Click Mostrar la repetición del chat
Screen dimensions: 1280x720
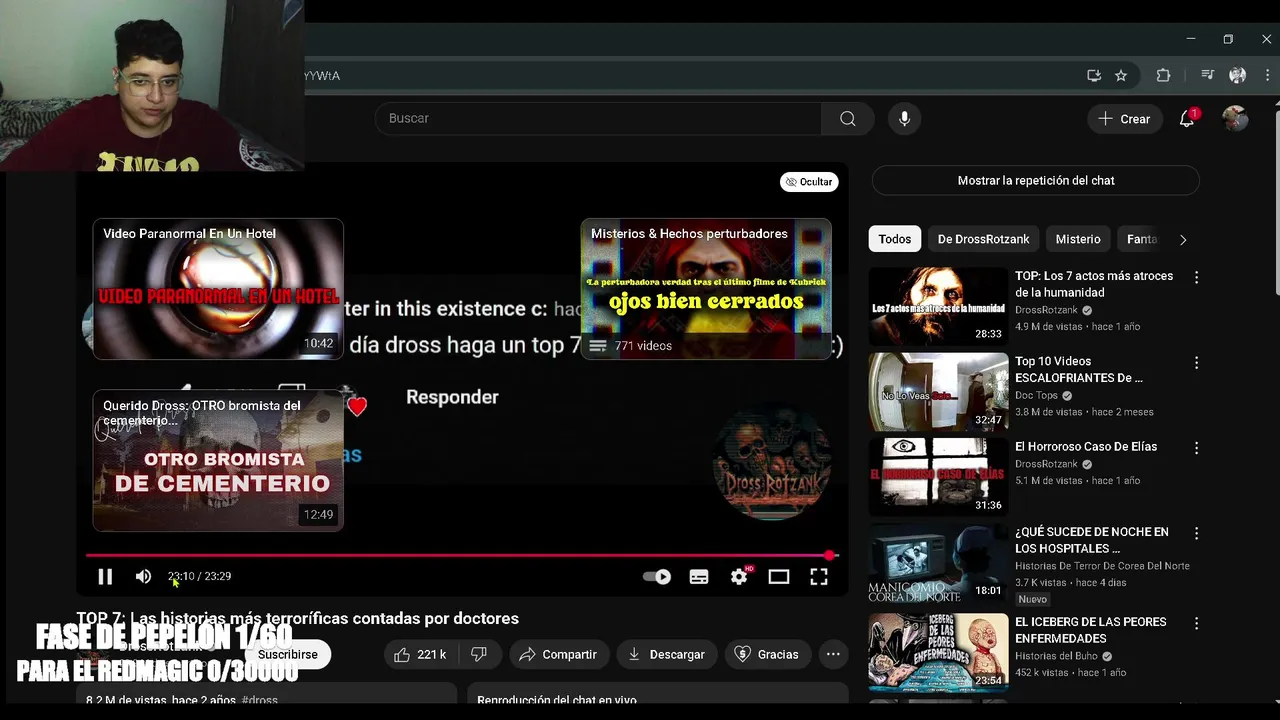click(1035, 181)
